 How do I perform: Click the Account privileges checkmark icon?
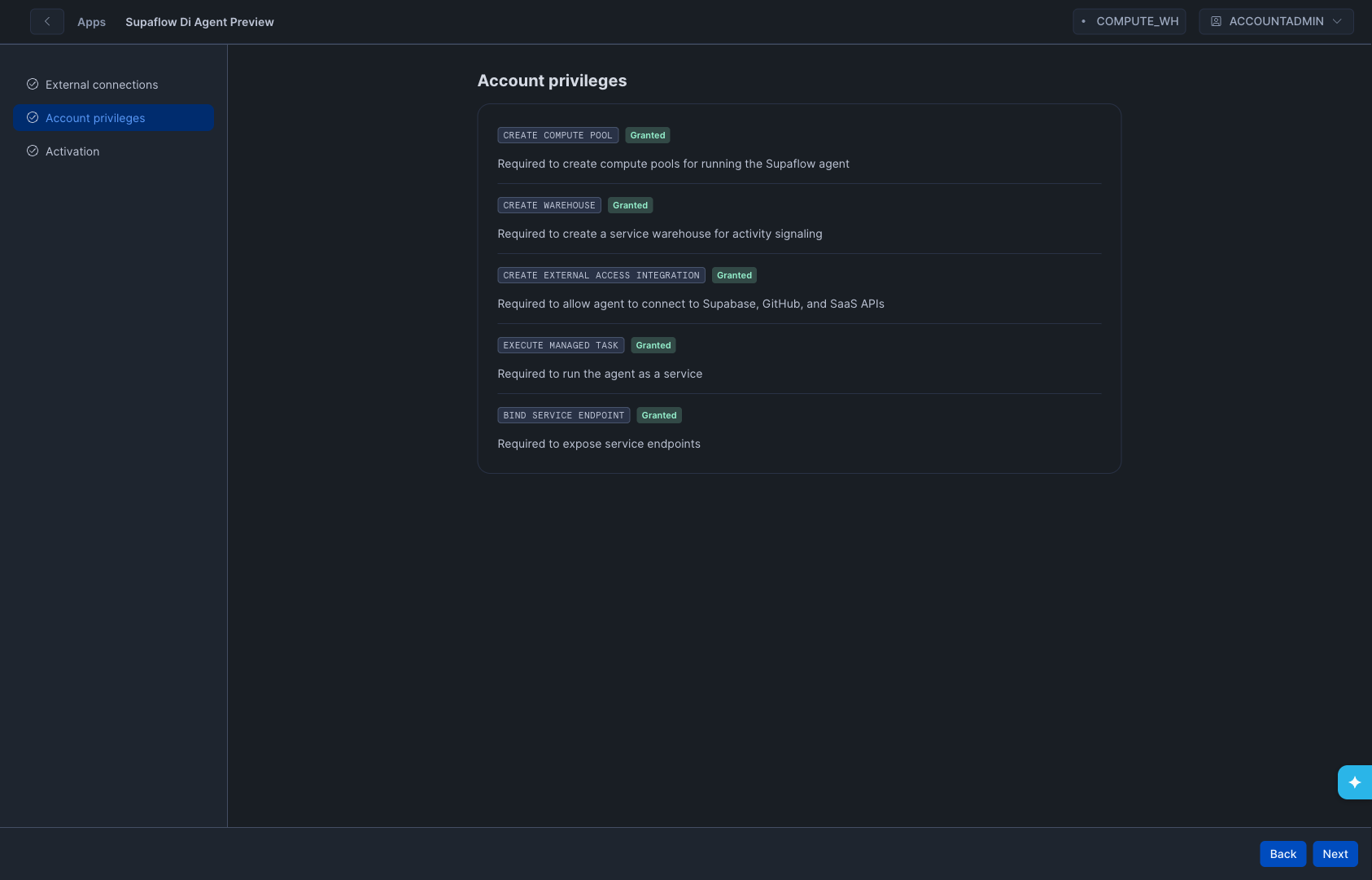click(33, 118)
